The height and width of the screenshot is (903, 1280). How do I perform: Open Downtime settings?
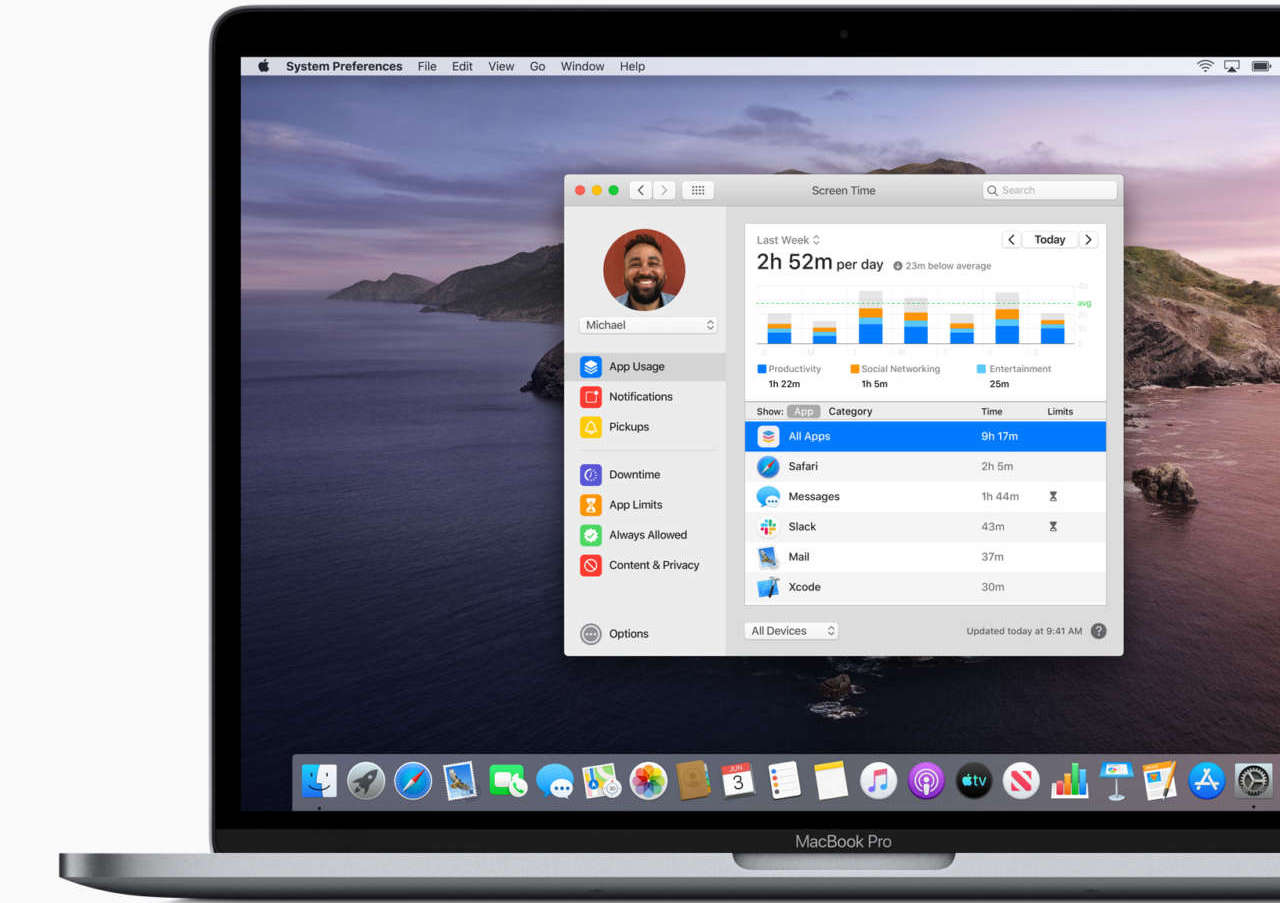[x=634, y=475]
